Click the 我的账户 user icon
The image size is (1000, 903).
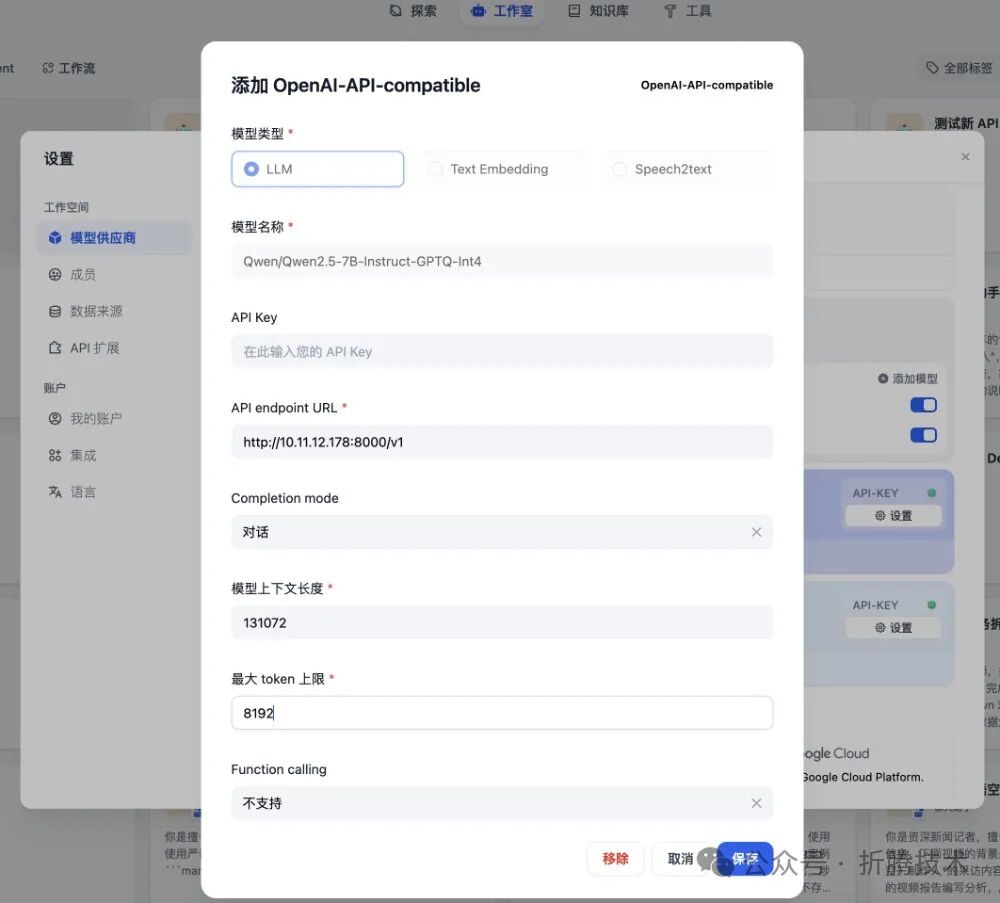click(x=55, y=418)
